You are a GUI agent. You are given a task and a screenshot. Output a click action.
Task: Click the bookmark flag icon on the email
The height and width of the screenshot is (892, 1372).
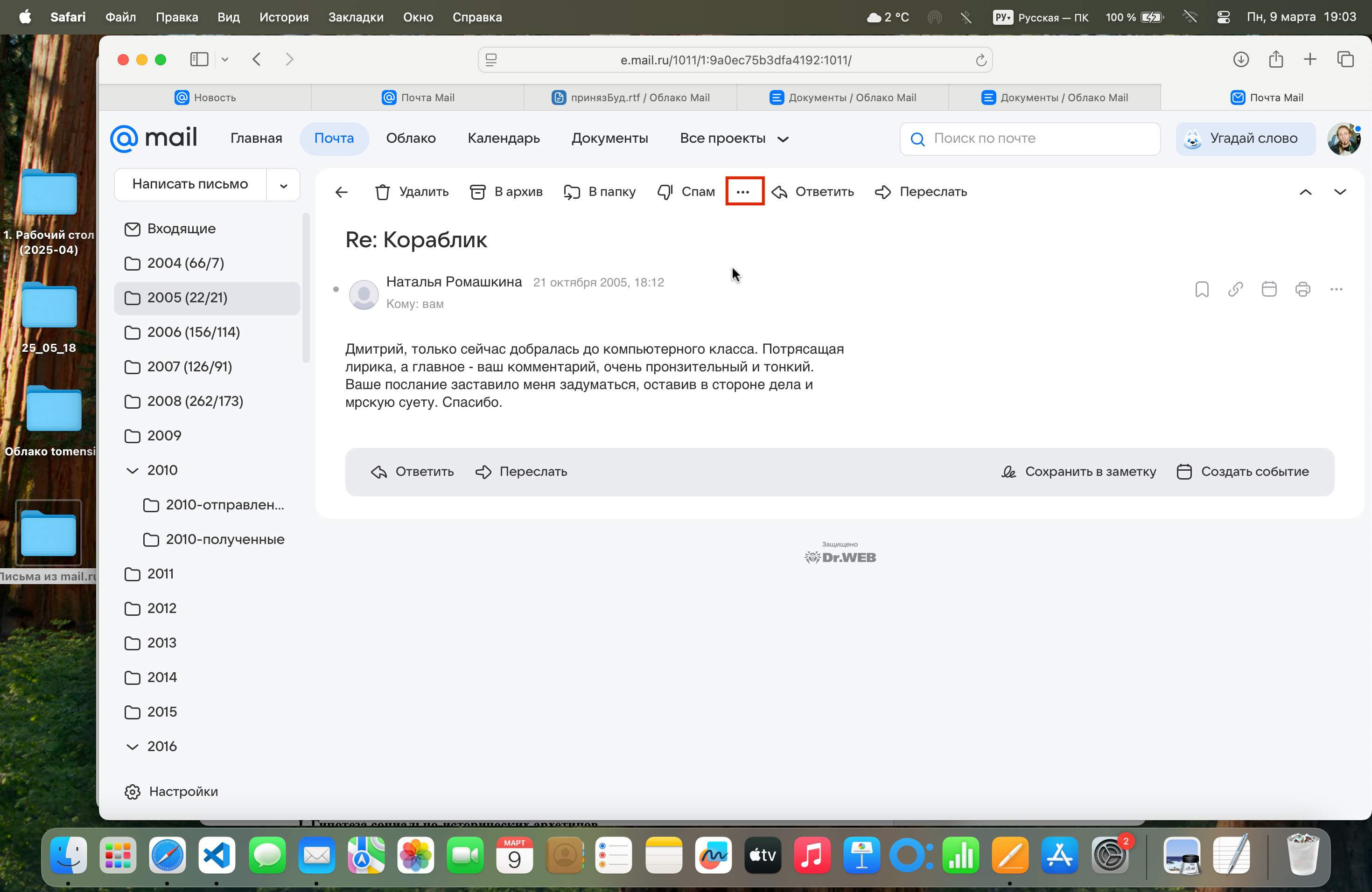[1201, 289]
